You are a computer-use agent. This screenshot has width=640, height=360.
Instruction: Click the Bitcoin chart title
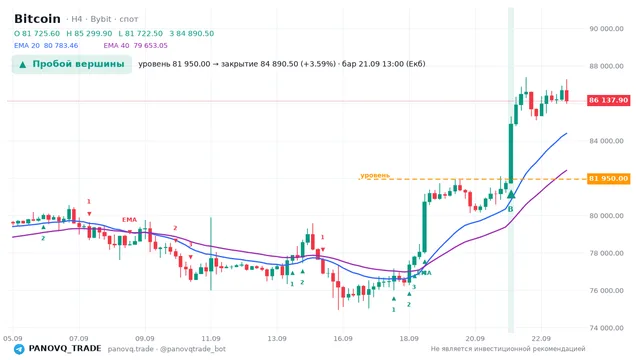[37, 19]
